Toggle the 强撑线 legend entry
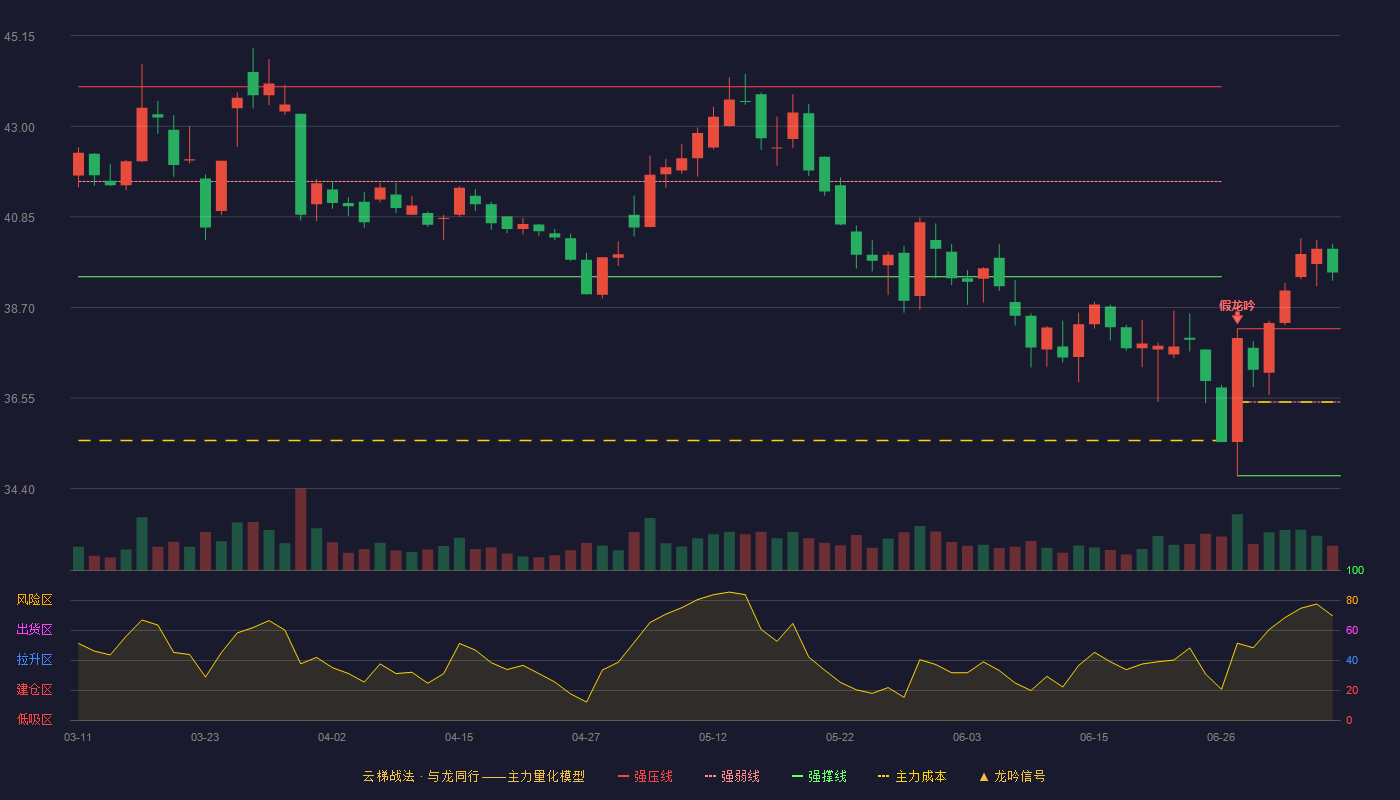The width and height of the screenshot is (1400, 800). [x=819, y=776]
